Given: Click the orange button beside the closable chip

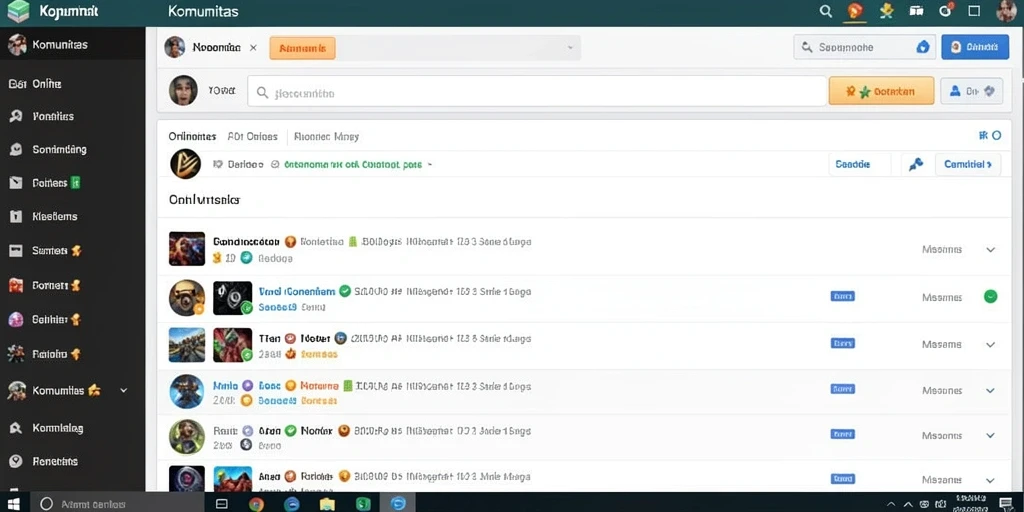Looking at the screenshot, I should click(302, 48).
